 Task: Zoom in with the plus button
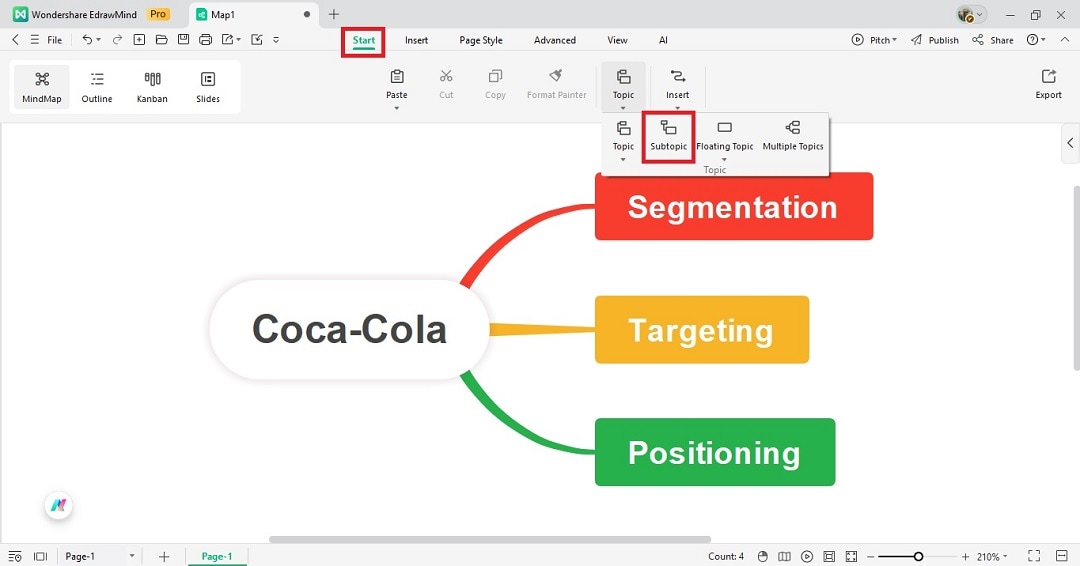pos(965,556)
